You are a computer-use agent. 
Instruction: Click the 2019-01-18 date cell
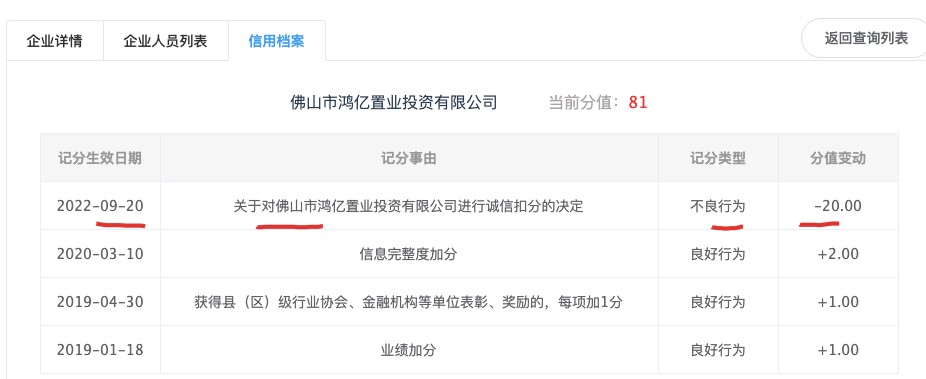[100, 349]
